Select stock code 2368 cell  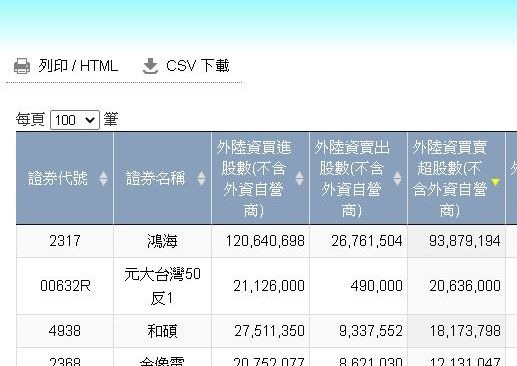[x=65, y=357]
